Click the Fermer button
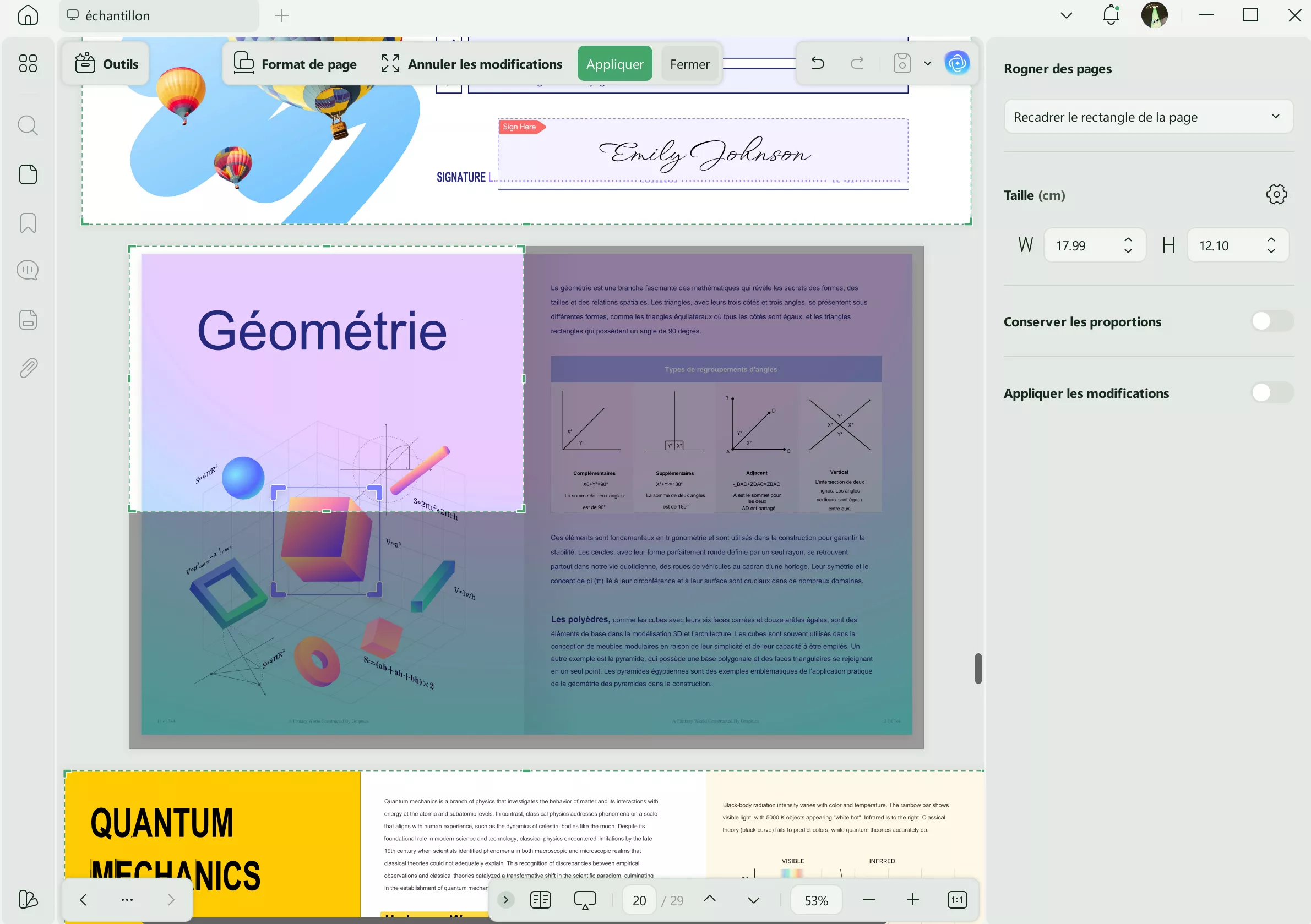Viewport: 1311px width, 924px height. (689, 64)
